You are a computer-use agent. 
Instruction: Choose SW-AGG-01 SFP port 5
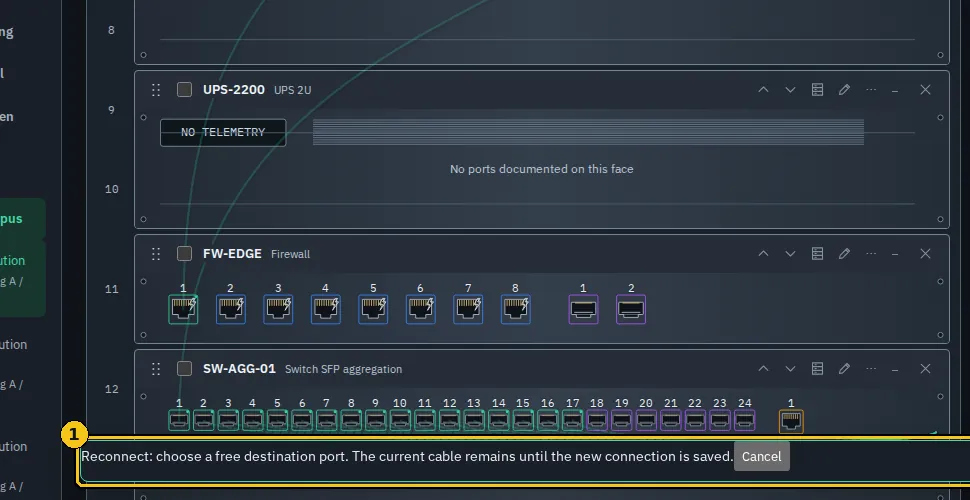(x=277, y=420)
